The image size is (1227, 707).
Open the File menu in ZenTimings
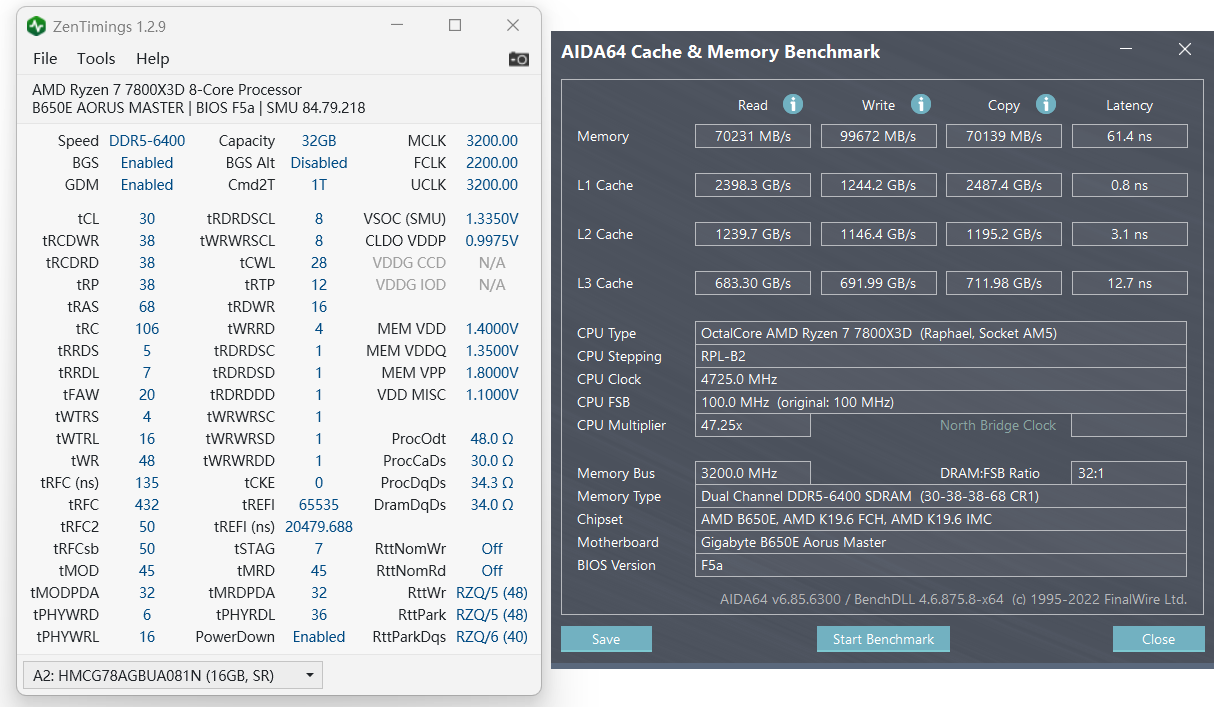(x=45, y=59)
